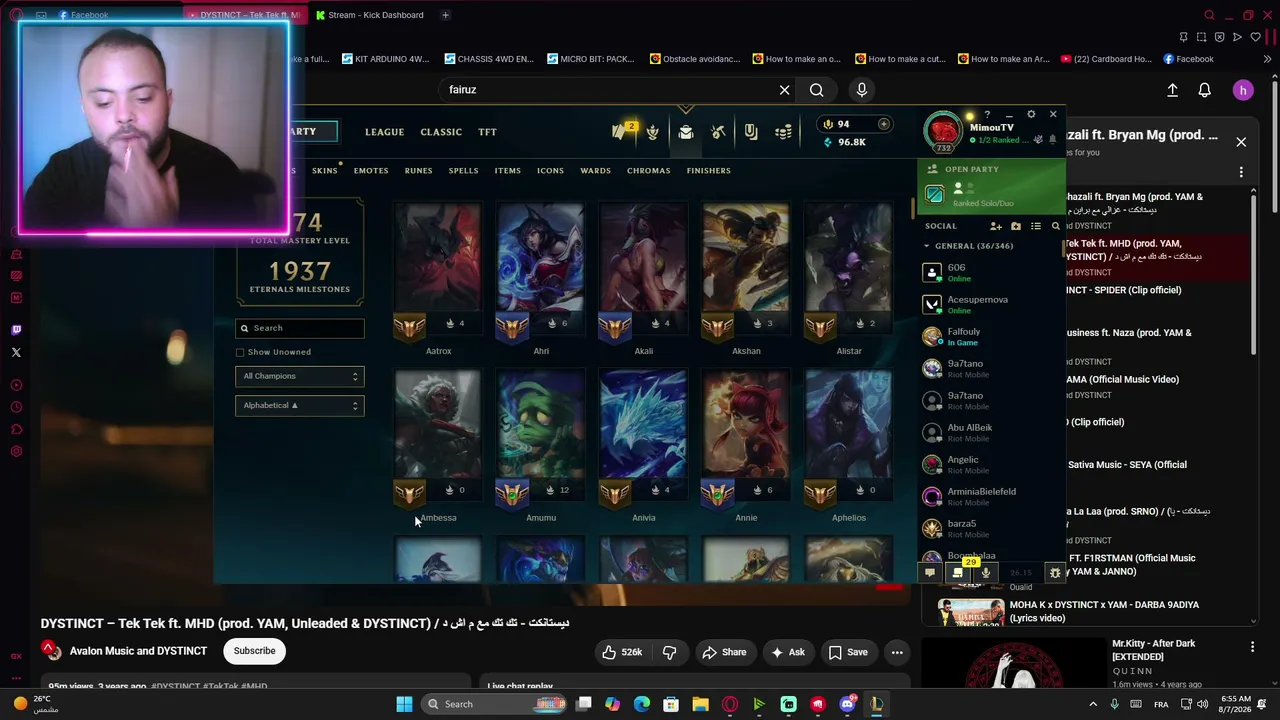The image size is (1280, 720).
Task: Open the playlist three-dot options menu
Action: [x=1241, y=172]
